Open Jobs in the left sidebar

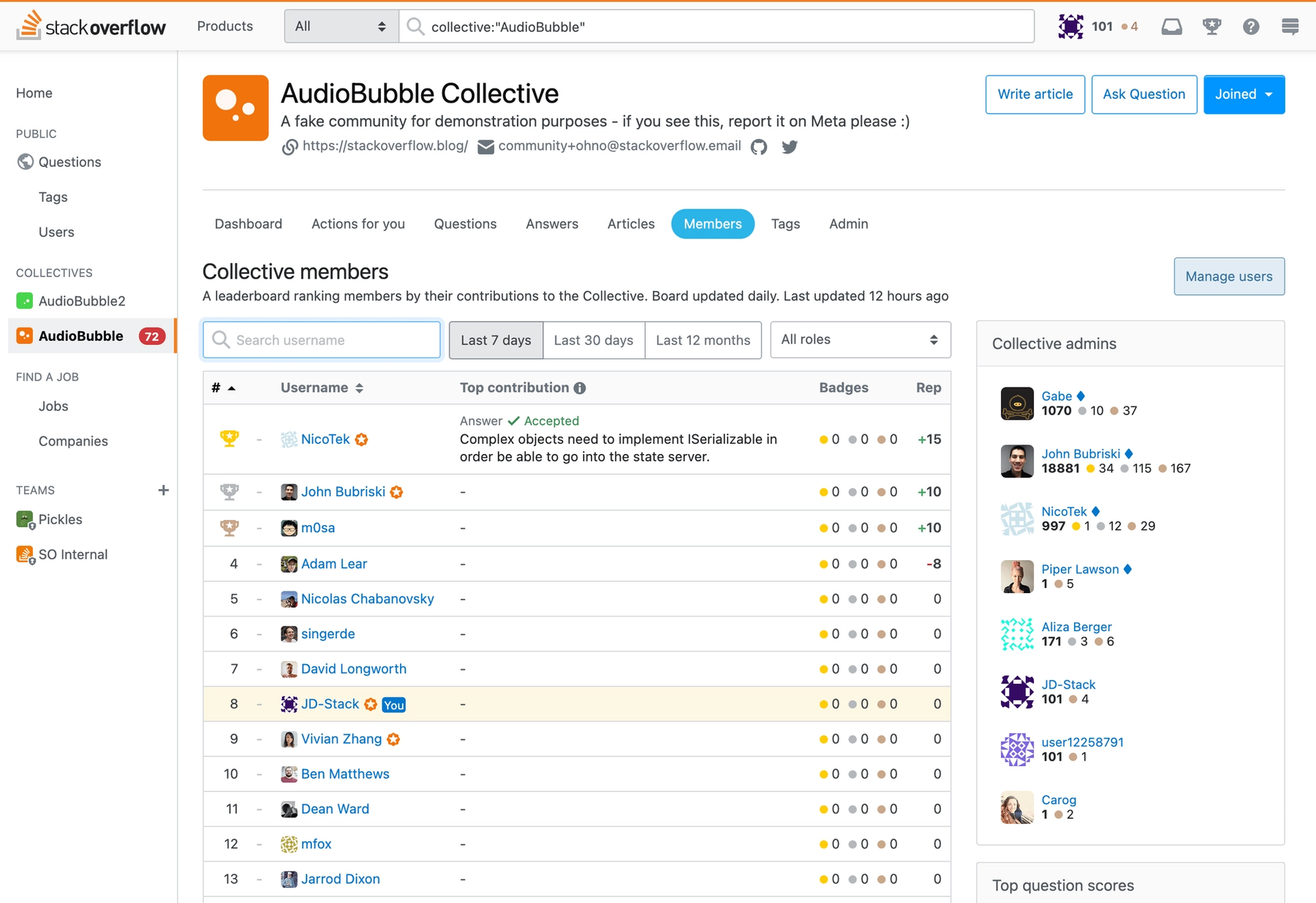(53, 406)
